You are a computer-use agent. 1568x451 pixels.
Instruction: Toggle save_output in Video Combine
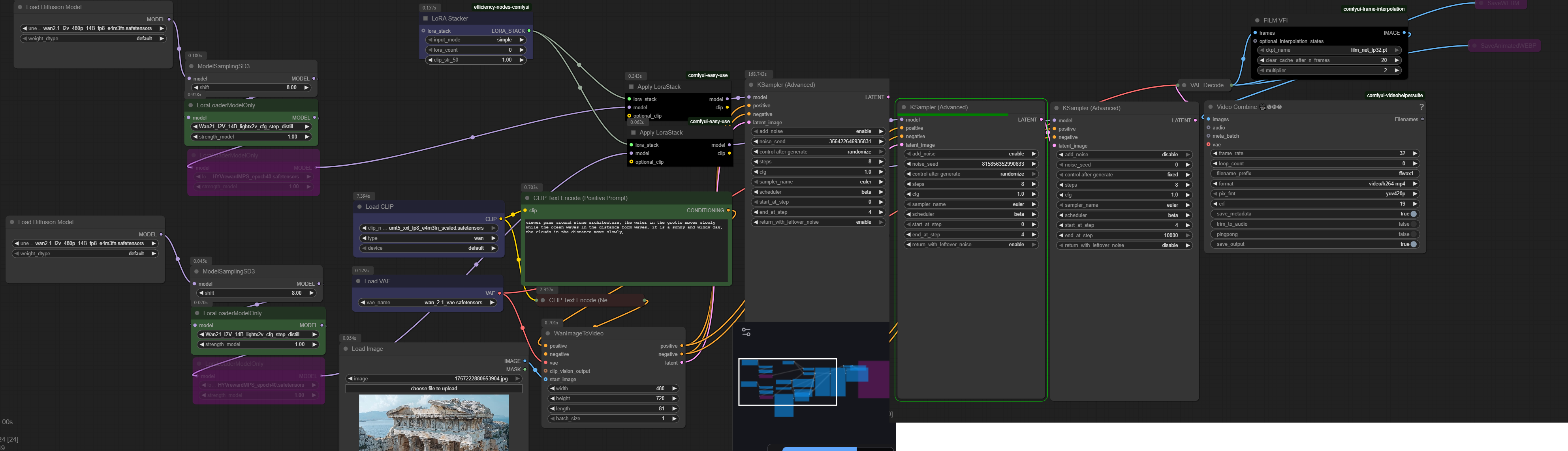[x=1414, y=244]
